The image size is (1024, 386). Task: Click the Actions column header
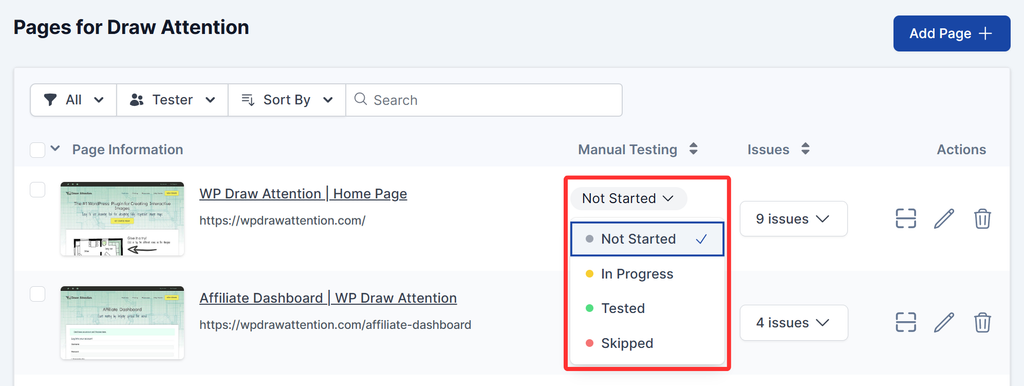coord(961,150)
